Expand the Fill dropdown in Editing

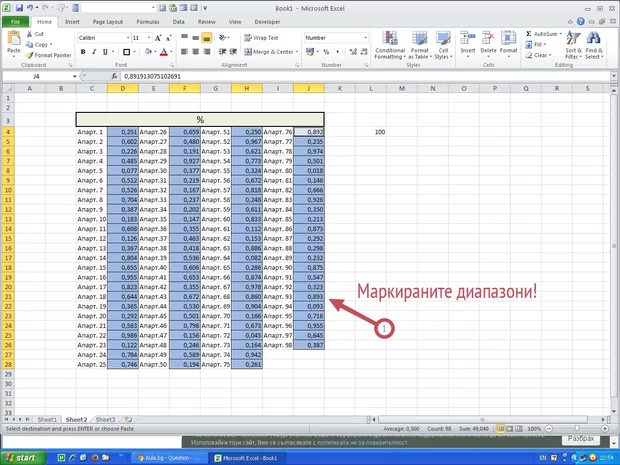coord(544,45)
